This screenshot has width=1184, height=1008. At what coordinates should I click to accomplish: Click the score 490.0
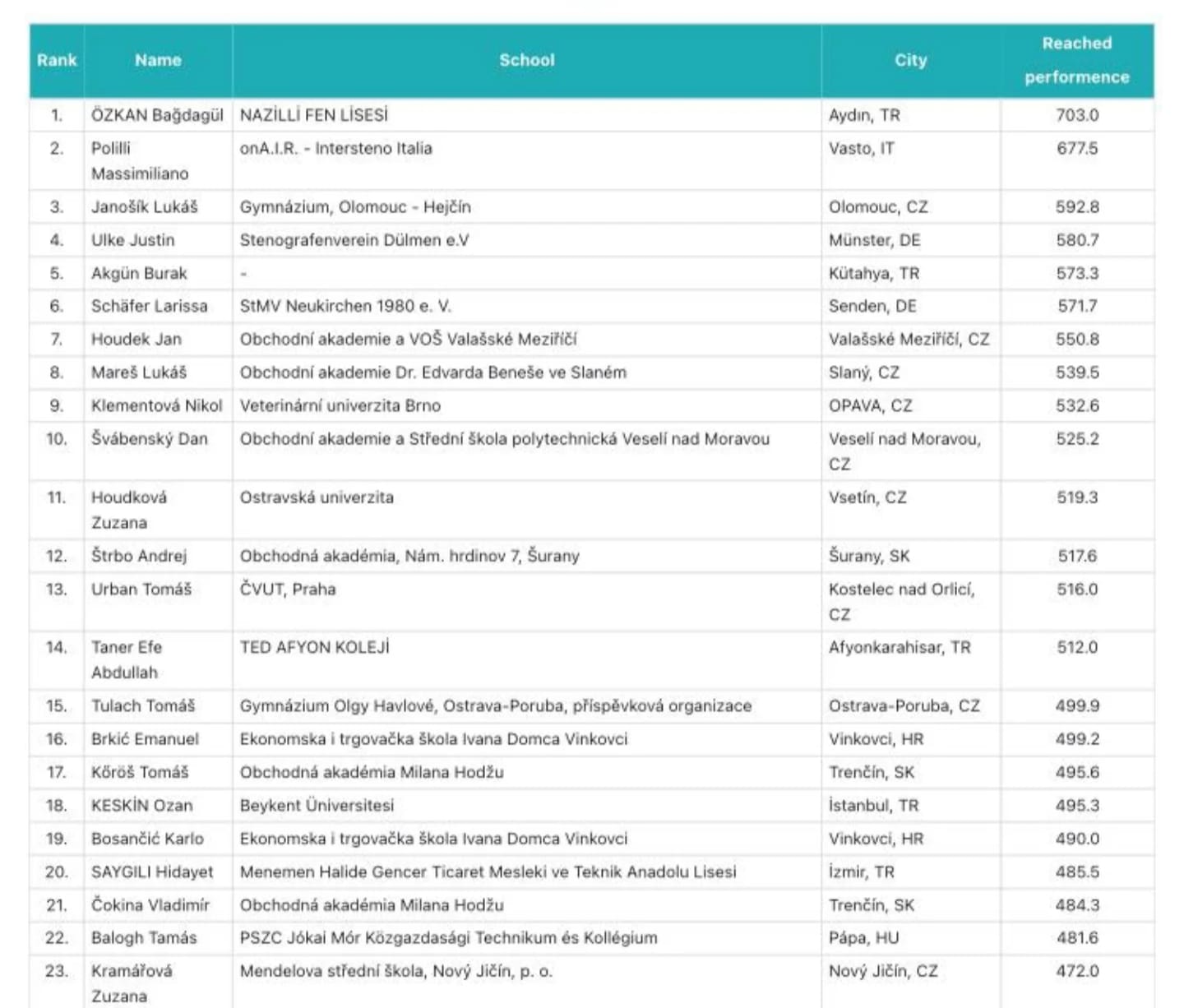pos(1077,839)
